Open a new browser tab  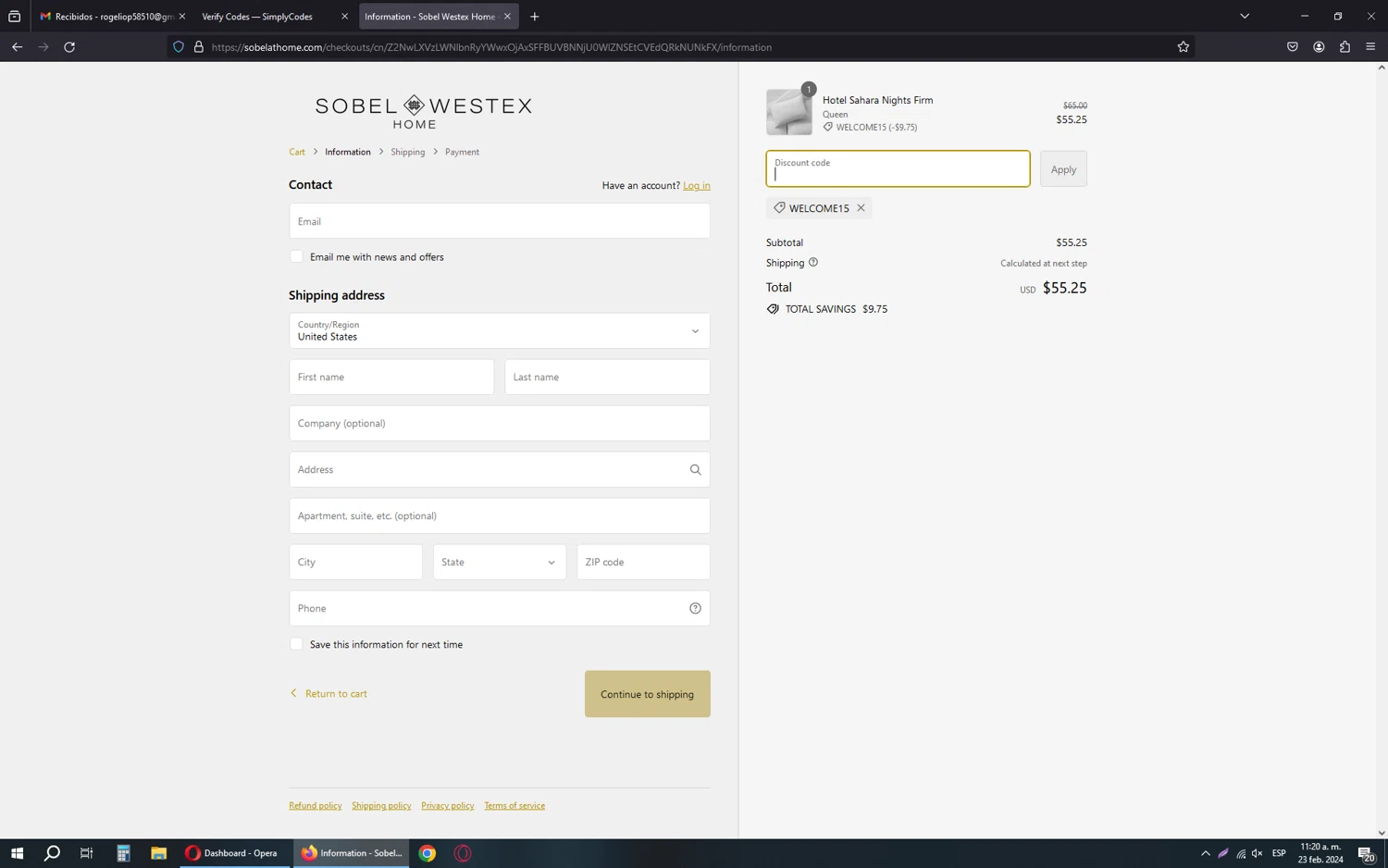click(x=534, y=17)
